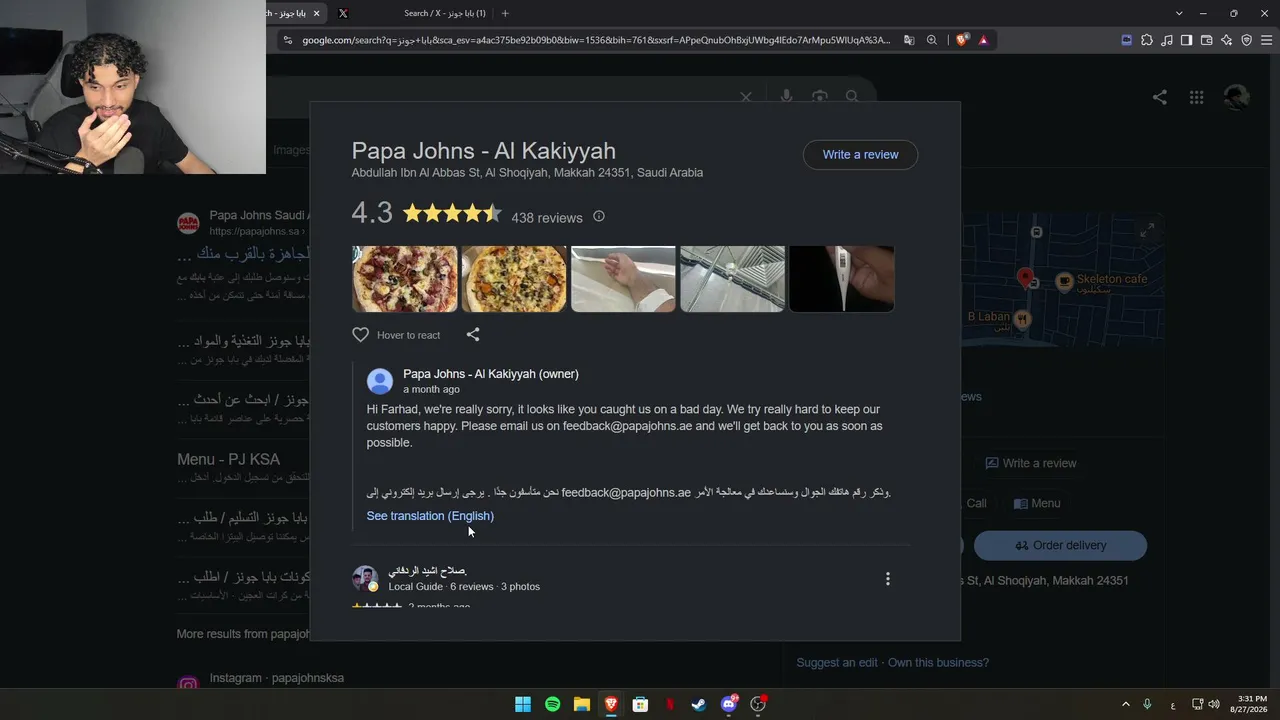Click the Brave VPN shield icon
This screenshot has height=720, width=1280.
click(1246, 40)
